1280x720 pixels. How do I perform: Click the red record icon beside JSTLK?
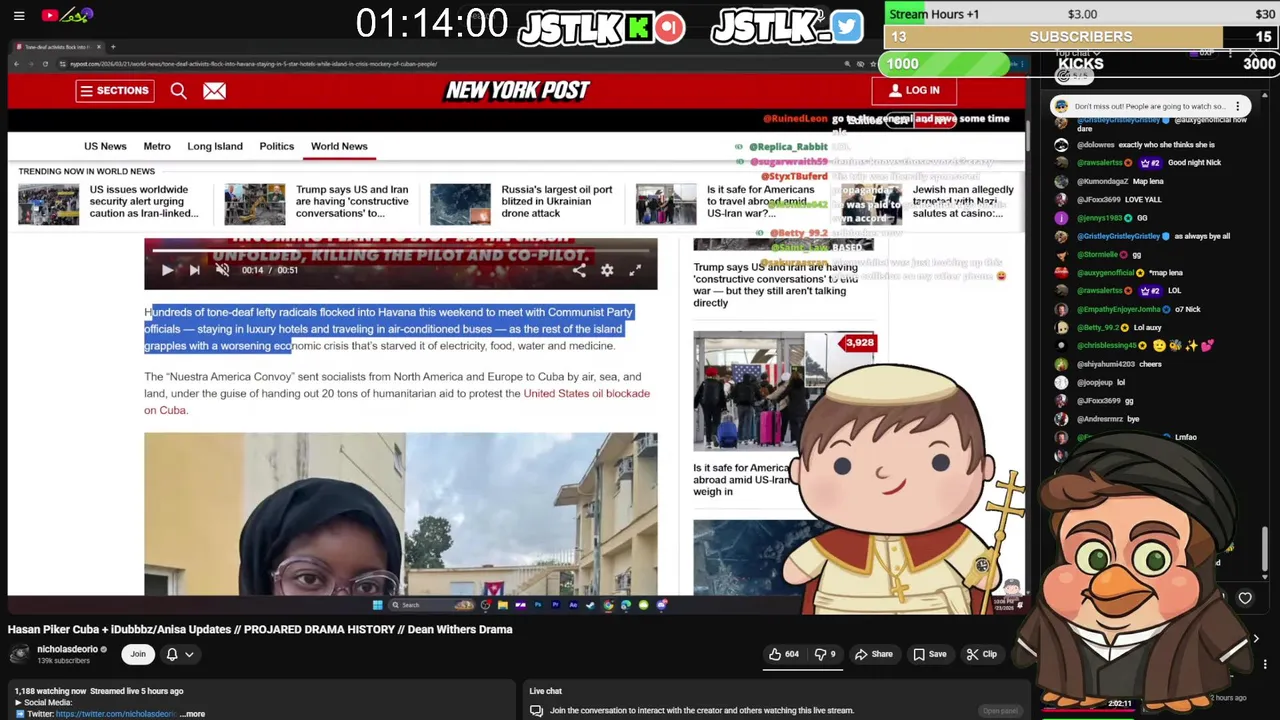(670, 27)
